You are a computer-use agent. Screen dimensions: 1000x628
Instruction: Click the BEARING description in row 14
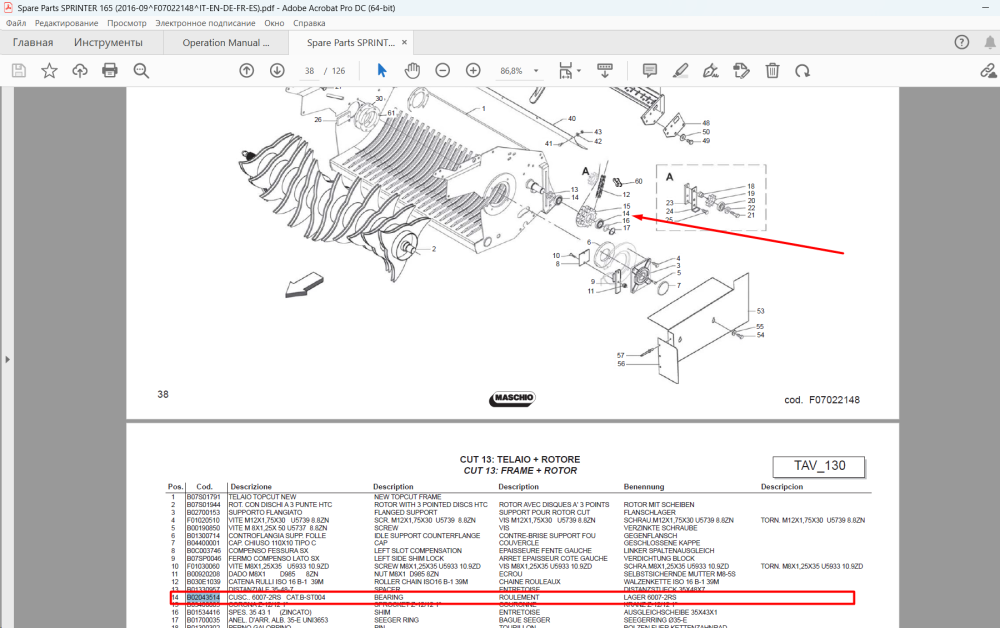(388, 597)
